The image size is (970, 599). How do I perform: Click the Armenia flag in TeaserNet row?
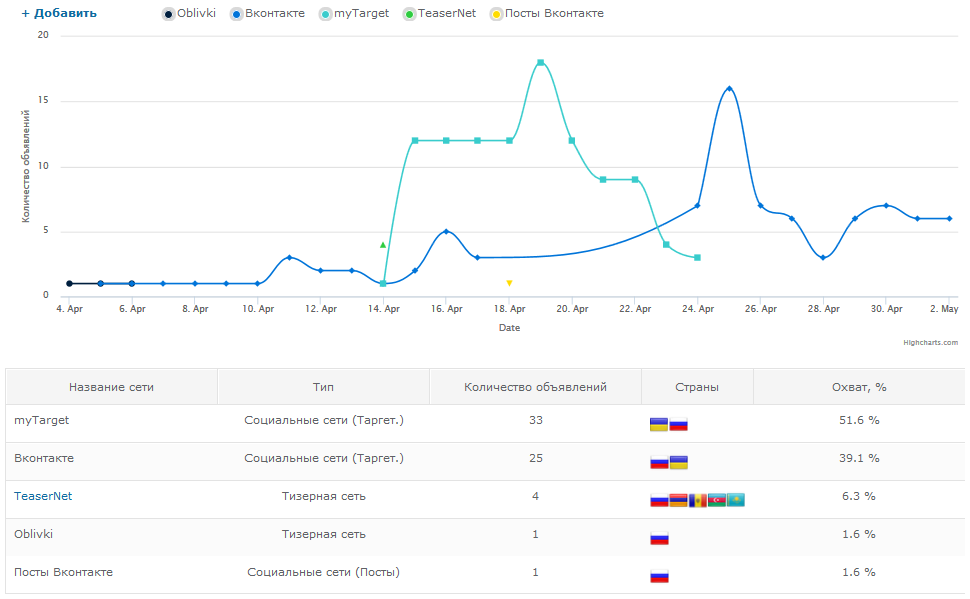pos(679,500)
